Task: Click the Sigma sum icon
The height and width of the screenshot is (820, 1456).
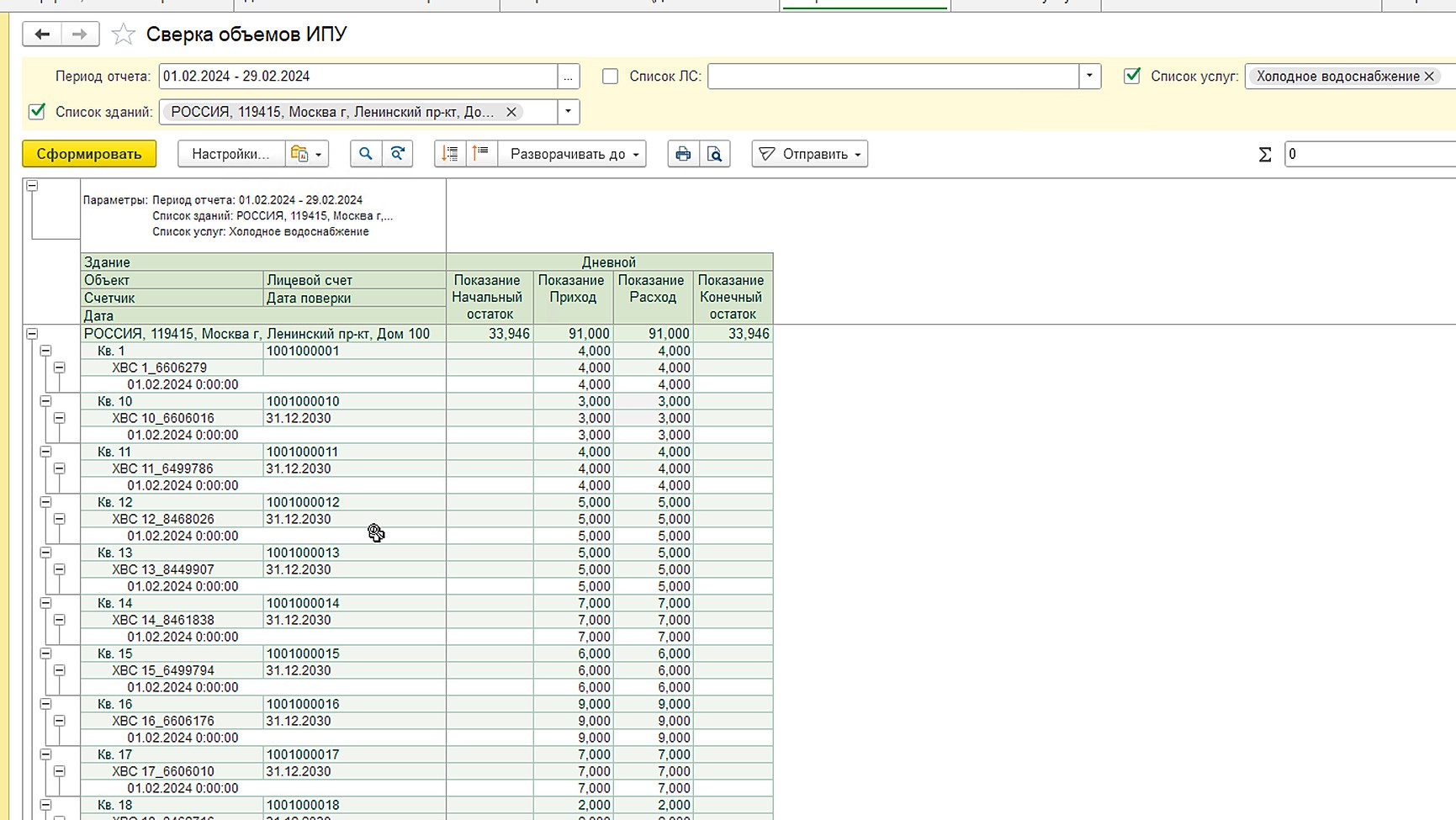Action: pyautogui.click(x=1265, y=155)
